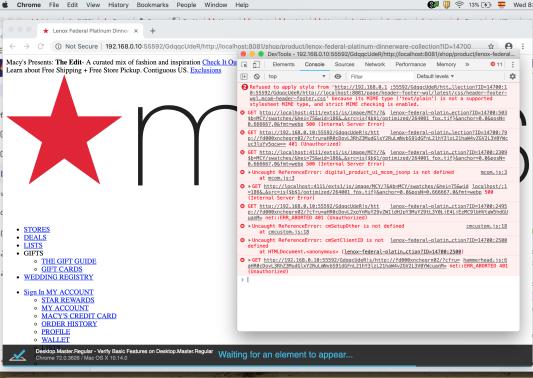The width and height of the screenshot is (533, 378).
Task: Click the Check It Out link
Action: pos(219,62)
